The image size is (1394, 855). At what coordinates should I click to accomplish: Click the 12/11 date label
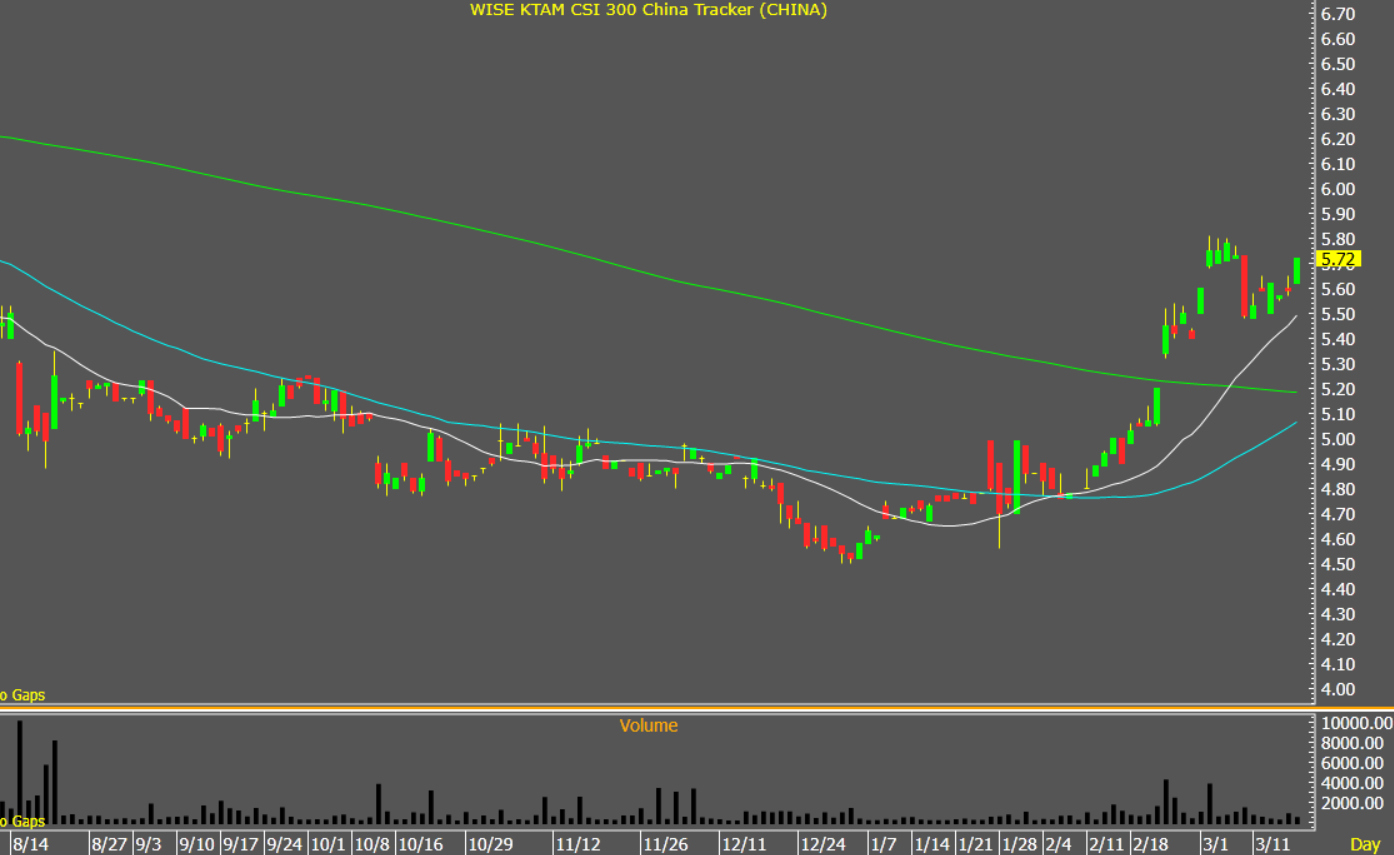tap(745, 845)
